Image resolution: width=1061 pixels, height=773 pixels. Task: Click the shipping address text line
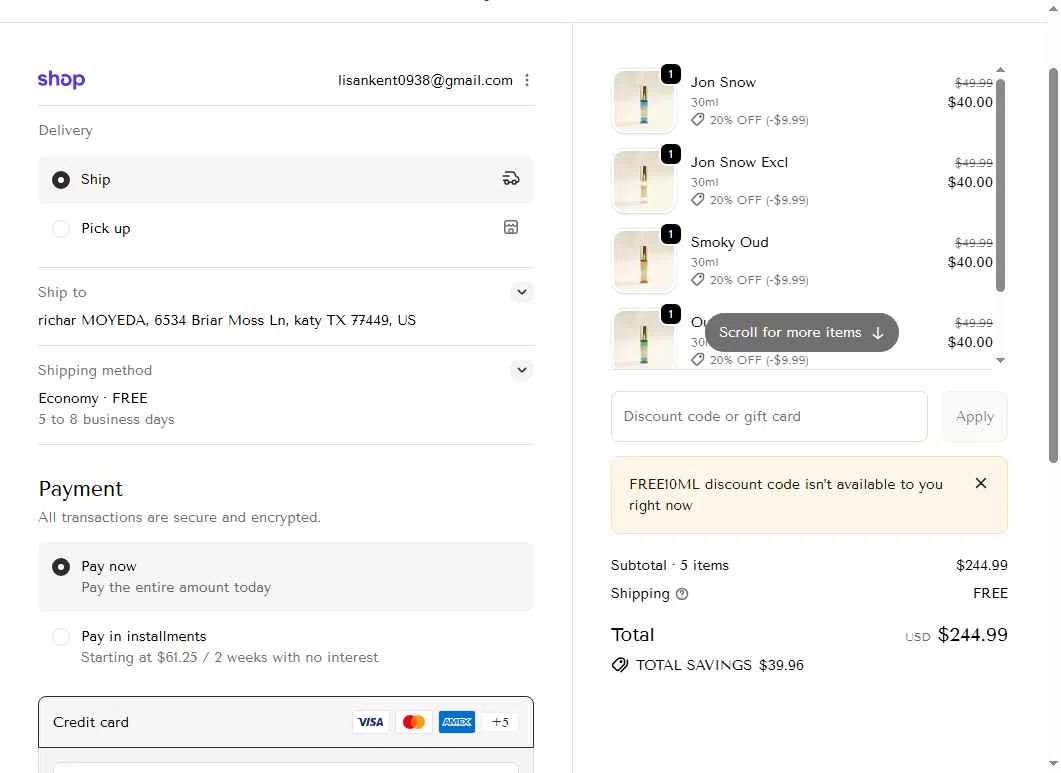point(227,320)
